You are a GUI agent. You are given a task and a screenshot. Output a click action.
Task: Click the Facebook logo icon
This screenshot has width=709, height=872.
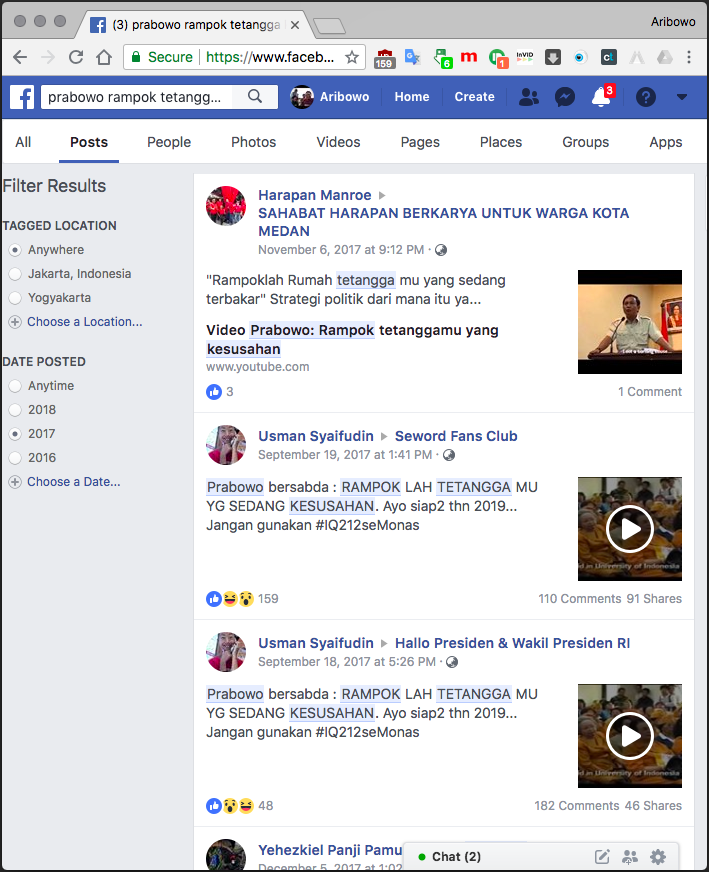(x=22, y=97)
